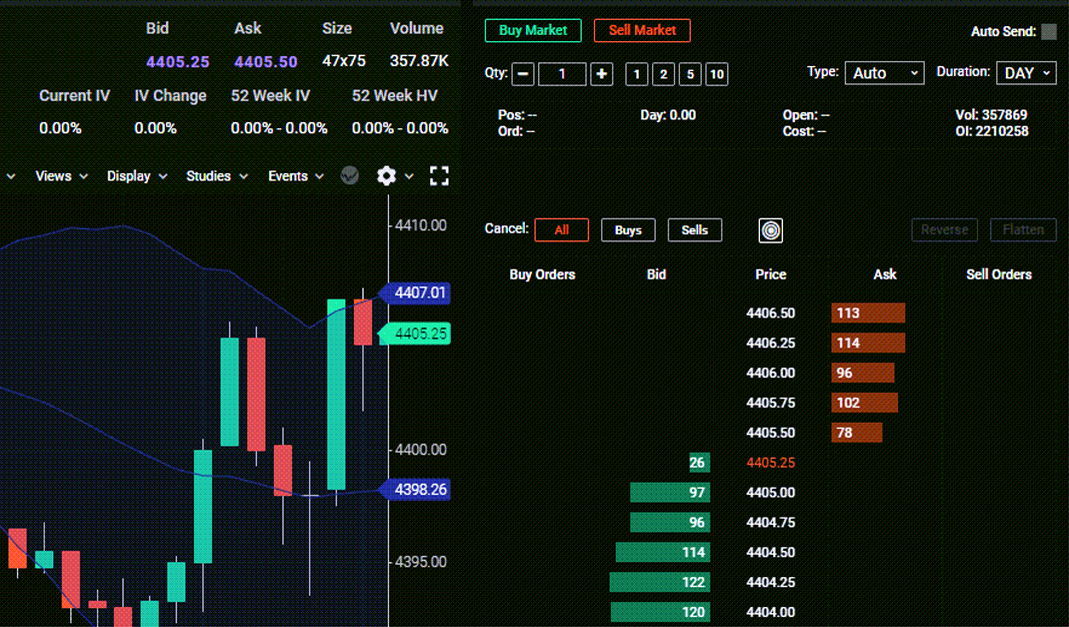Increase quantity with the plus button
The width and height of the screenshot is (1069, 627).
point(601,74)
